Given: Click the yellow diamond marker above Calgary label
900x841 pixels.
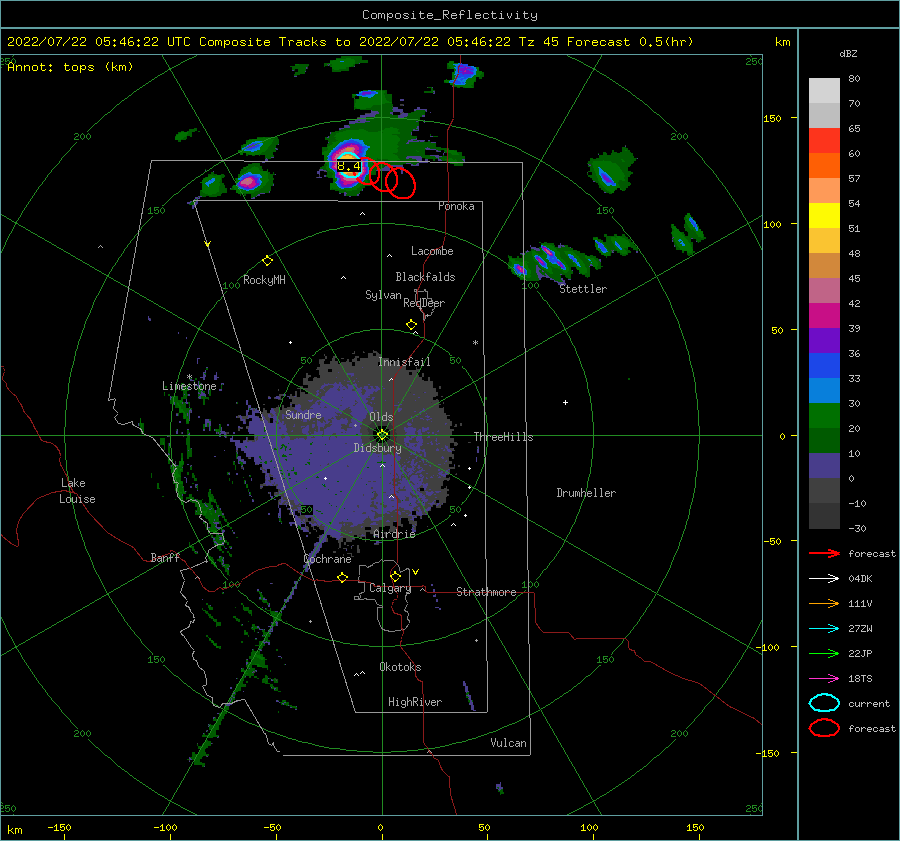Looking at the screenshot, I should pos(395,576).
